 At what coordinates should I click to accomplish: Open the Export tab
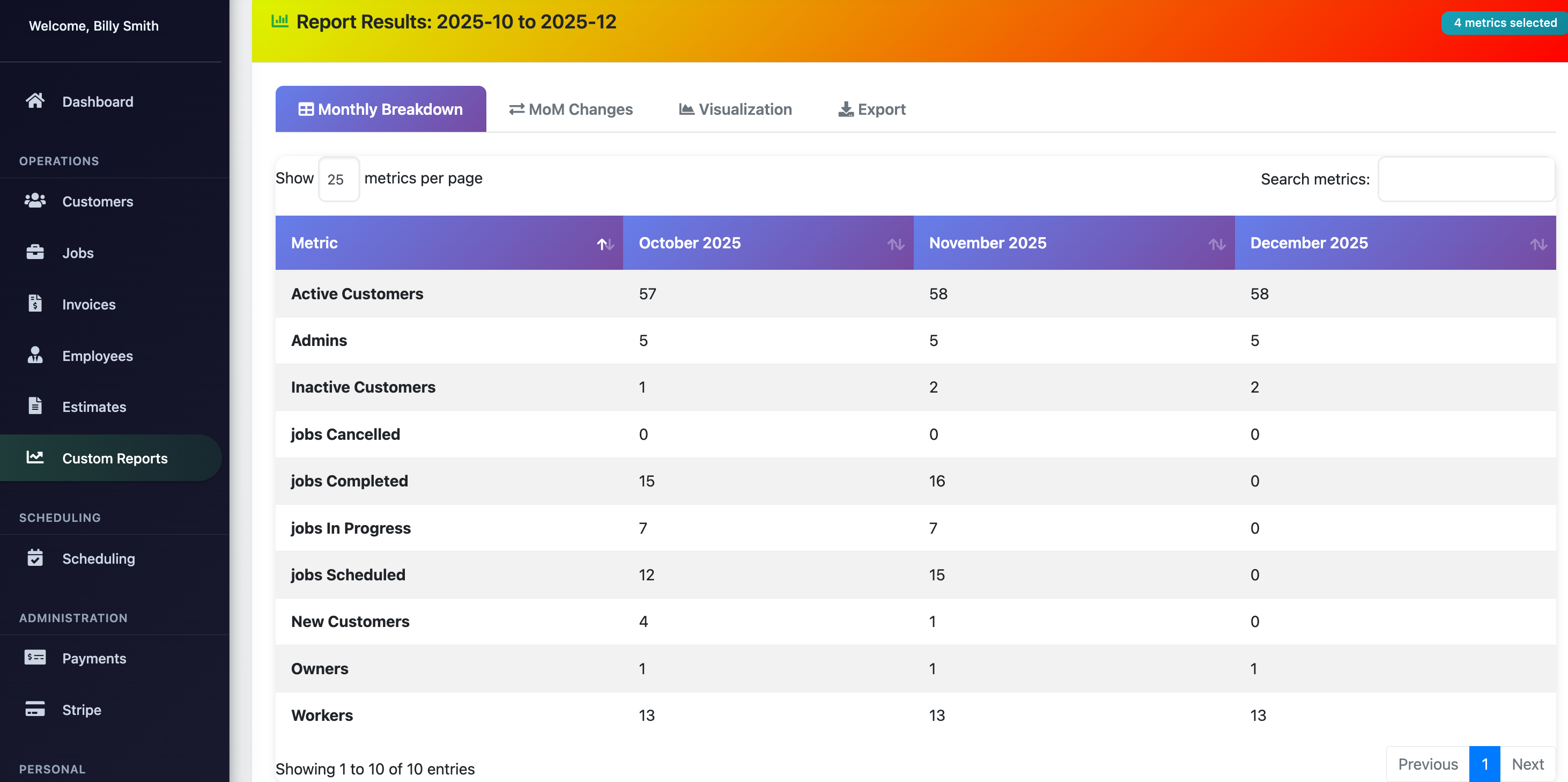coord(871,109)
